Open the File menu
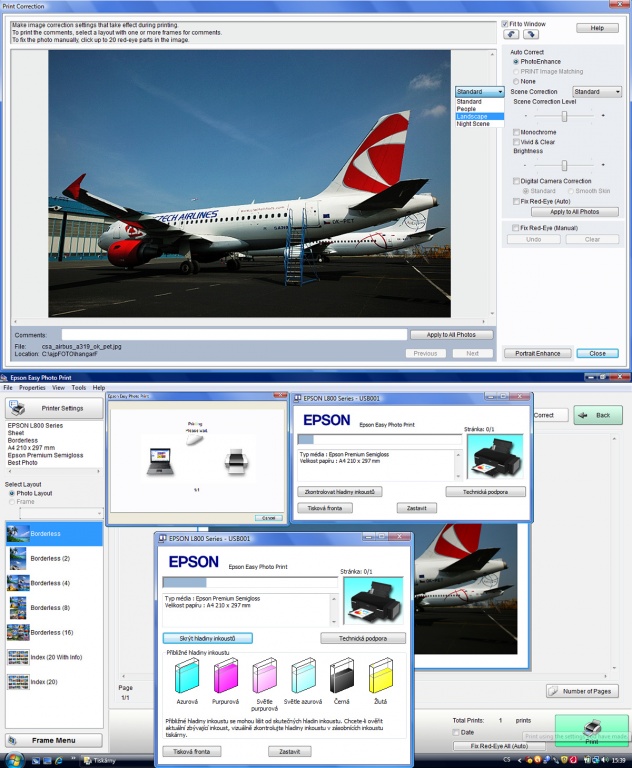Screen dimensions: 632x768 pyautogui.click(x=8, y=387)
